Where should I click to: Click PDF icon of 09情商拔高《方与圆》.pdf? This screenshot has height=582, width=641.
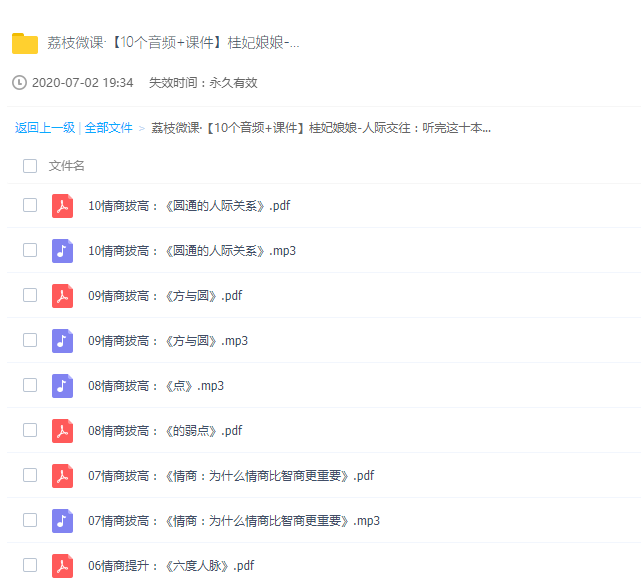(x=63, y=295)
